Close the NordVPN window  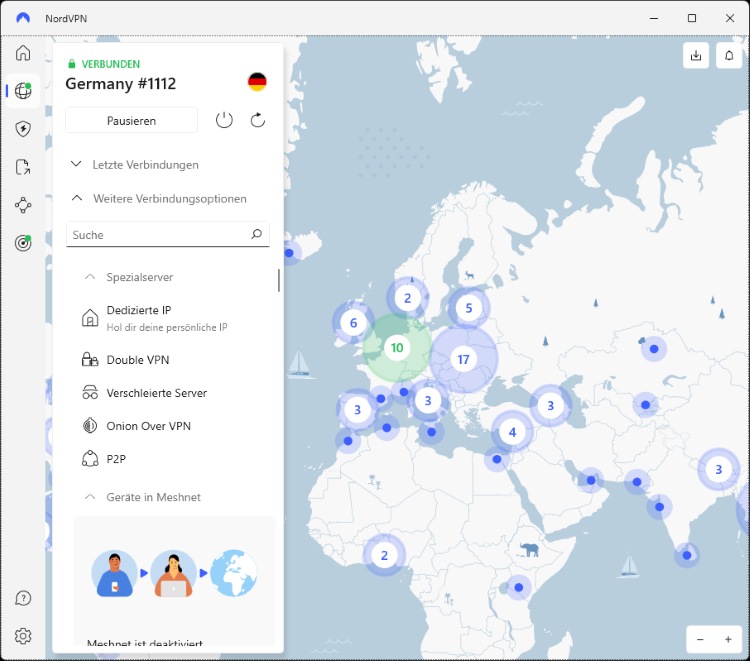(729, 18)
